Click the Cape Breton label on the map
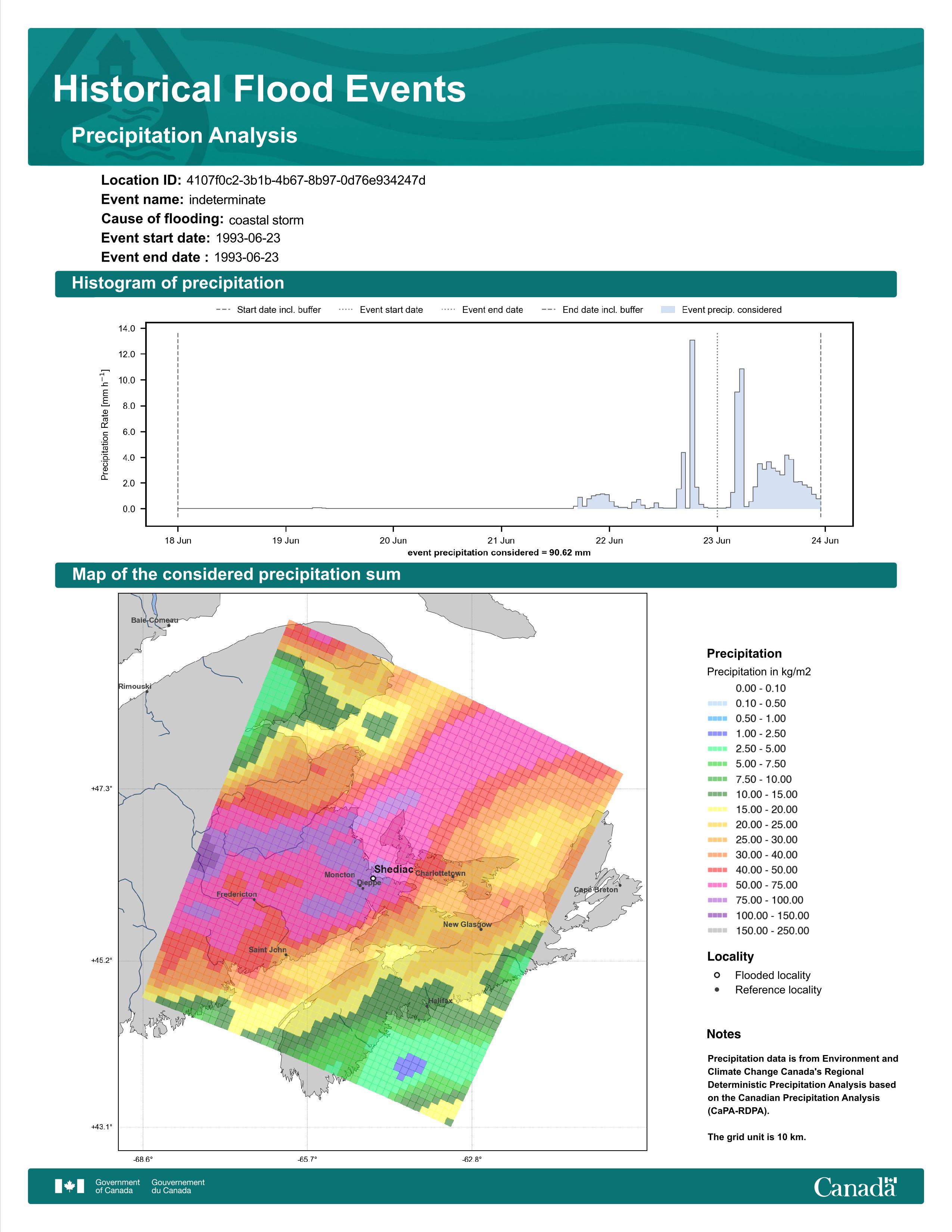The width and height of the screenshot is (952, 1232). coord(595,890)
